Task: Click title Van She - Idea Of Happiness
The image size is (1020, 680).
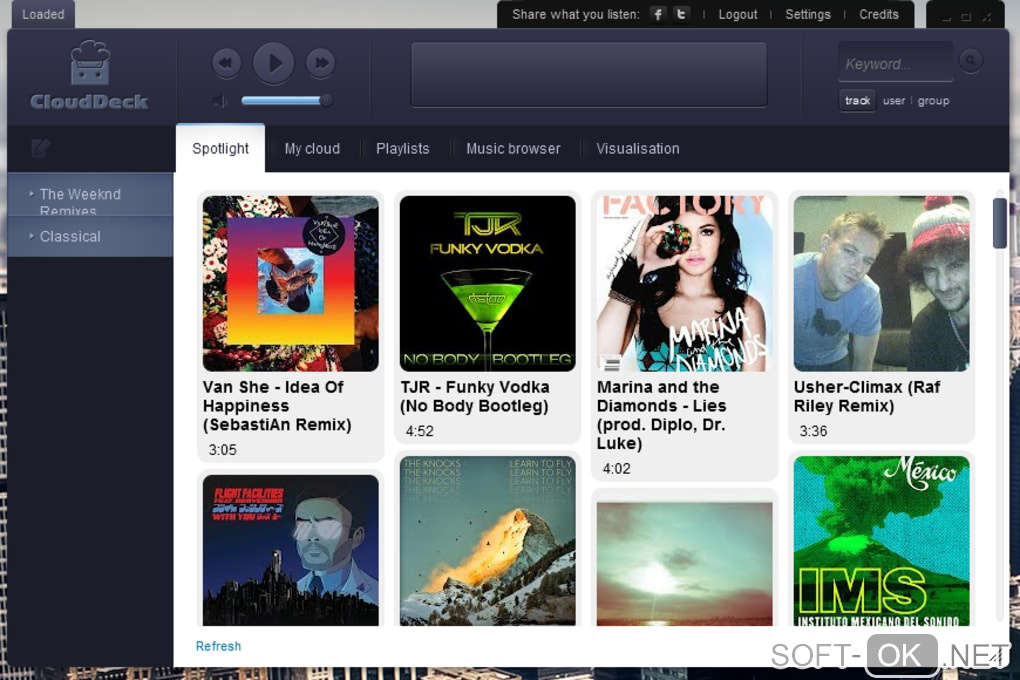Action: click(277, 405)
